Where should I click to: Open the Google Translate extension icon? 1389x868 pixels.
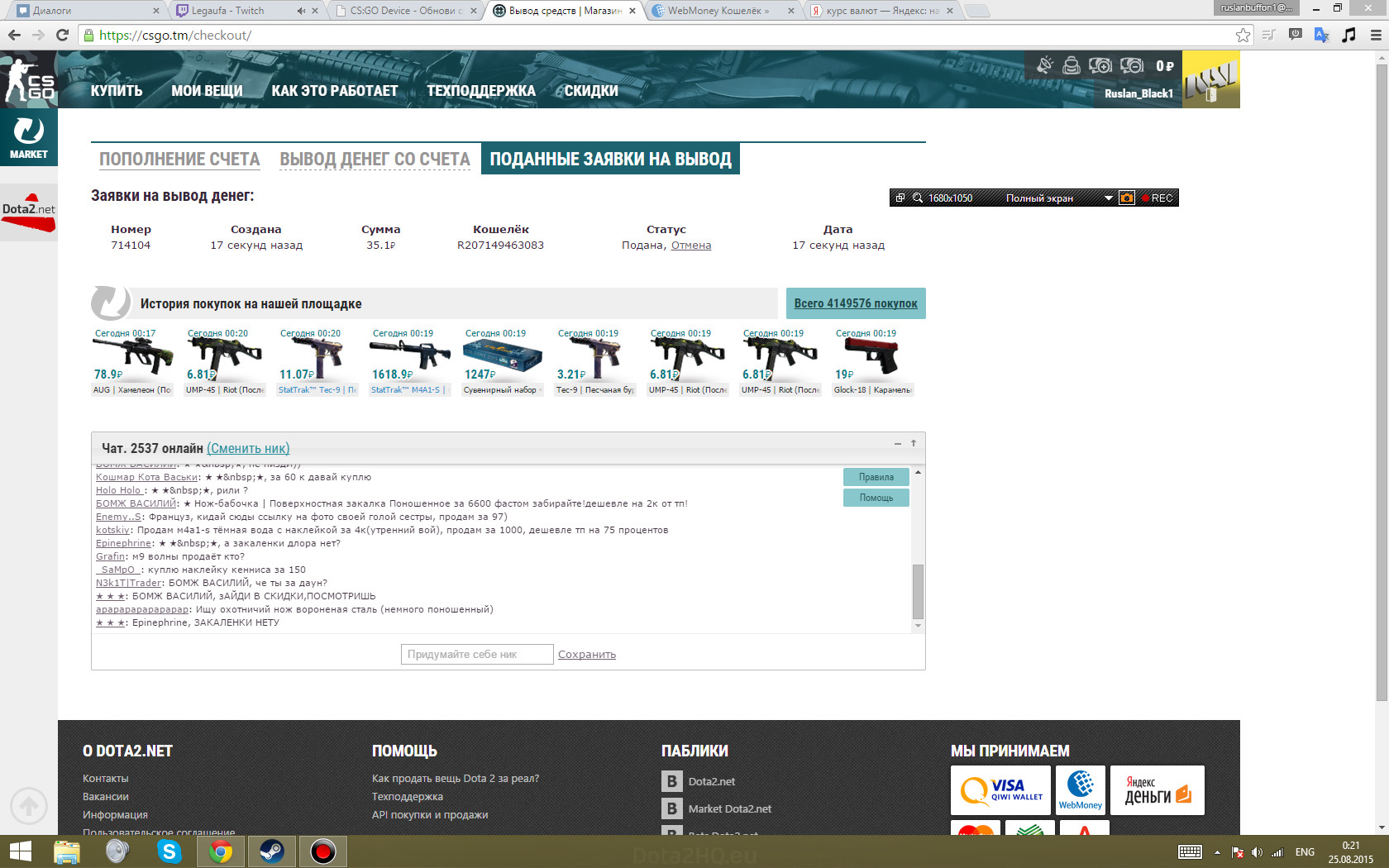tap(1321, 35)
